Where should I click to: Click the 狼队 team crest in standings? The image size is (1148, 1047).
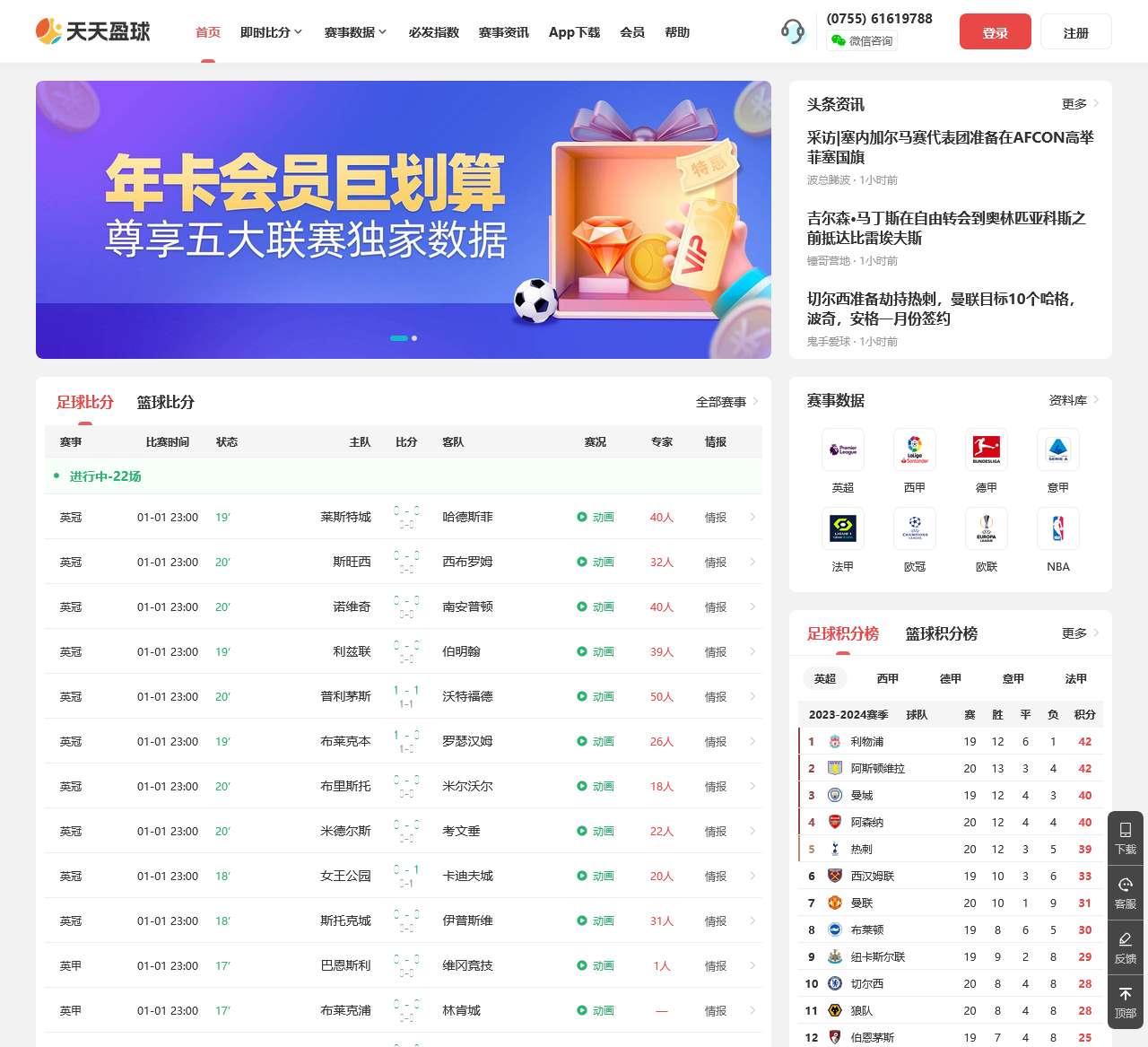click(835, 1010)
